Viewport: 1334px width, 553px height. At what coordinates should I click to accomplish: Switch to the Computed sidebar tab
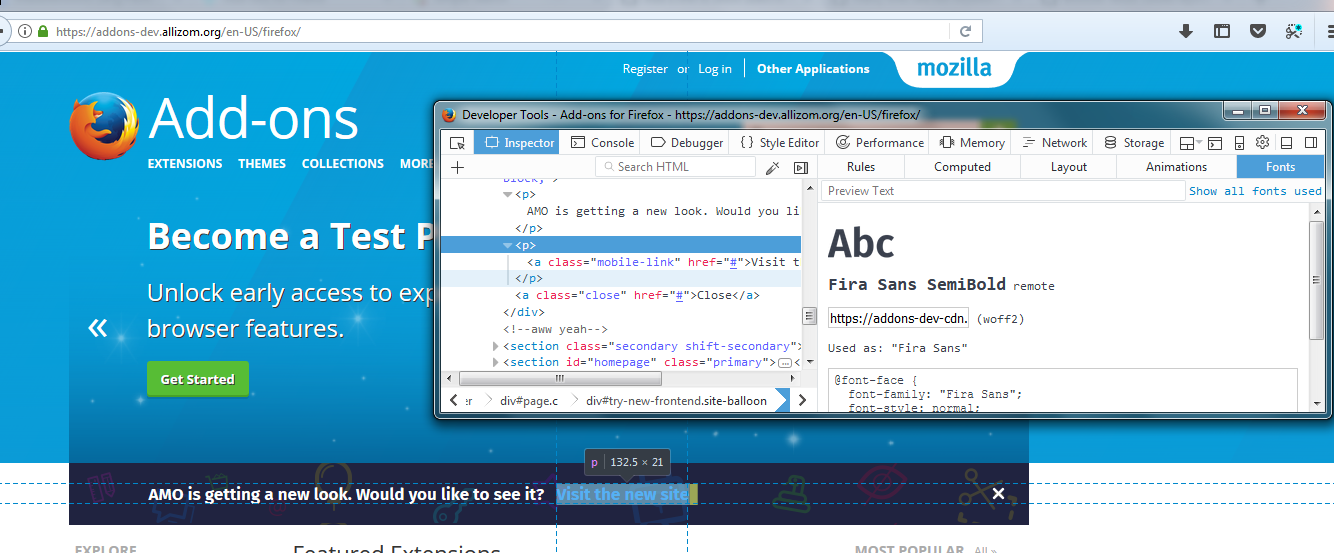click(x=962, y=167)
